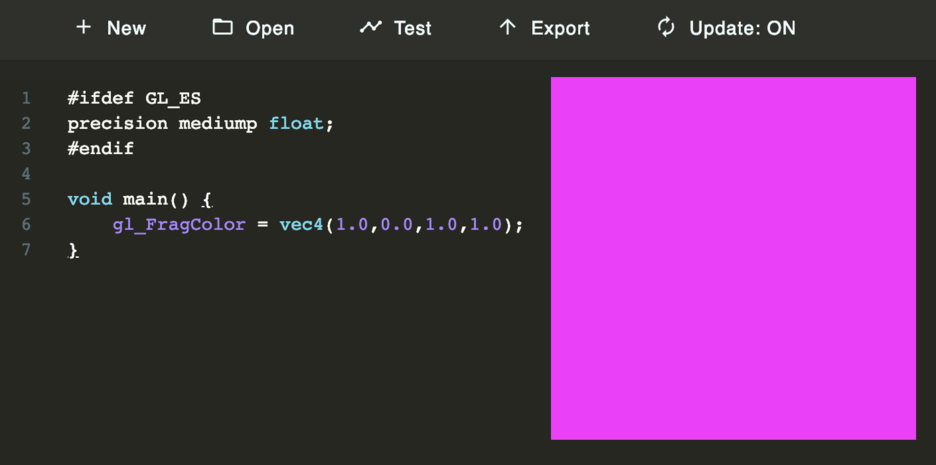The image size is (936, 465).
Task: Choose Export in the top bar
Action: point(561,28)
